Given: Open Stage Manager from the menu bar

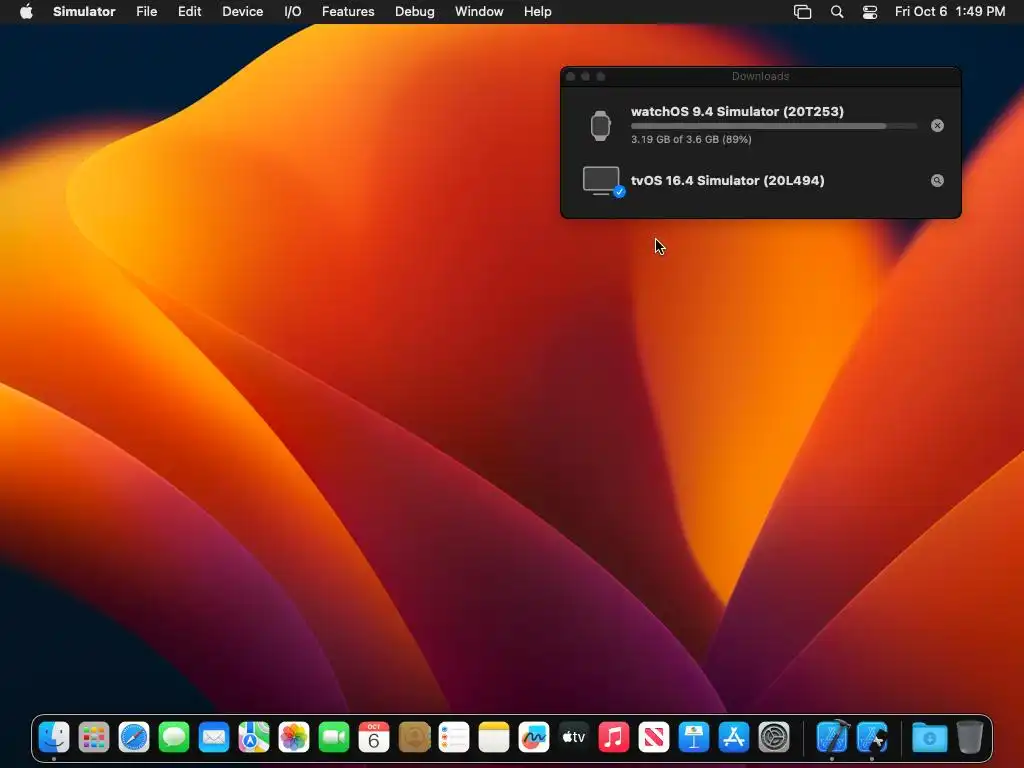Looking at the screenshot, I should tap(802, 12).
